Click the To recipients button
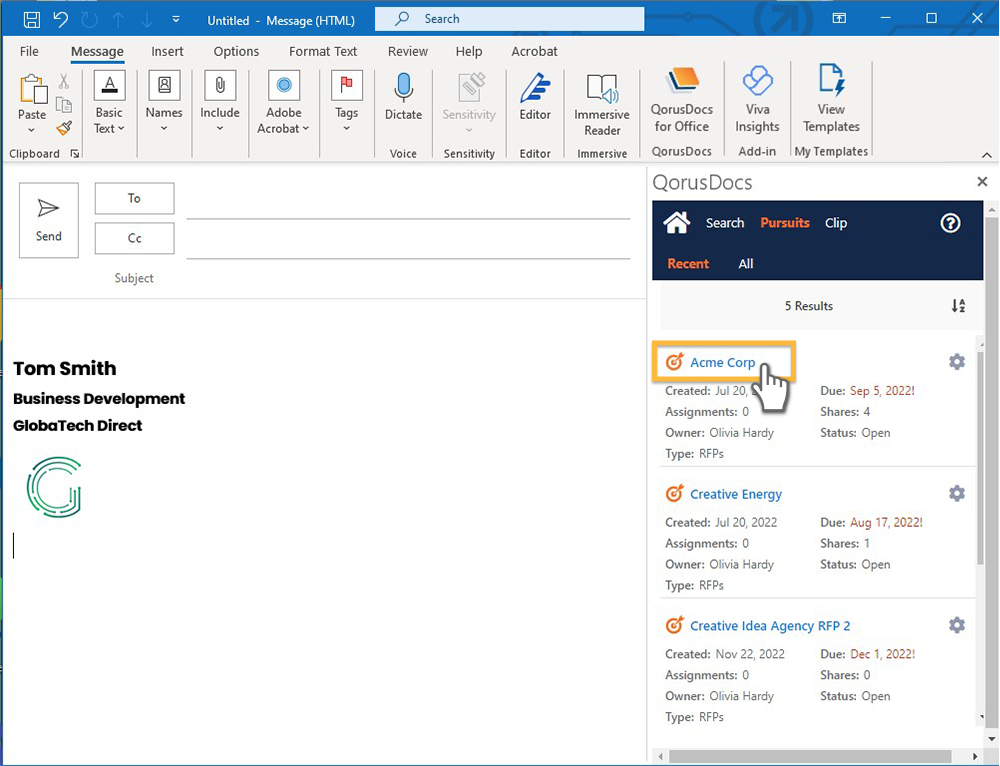 tap(134, 198)
